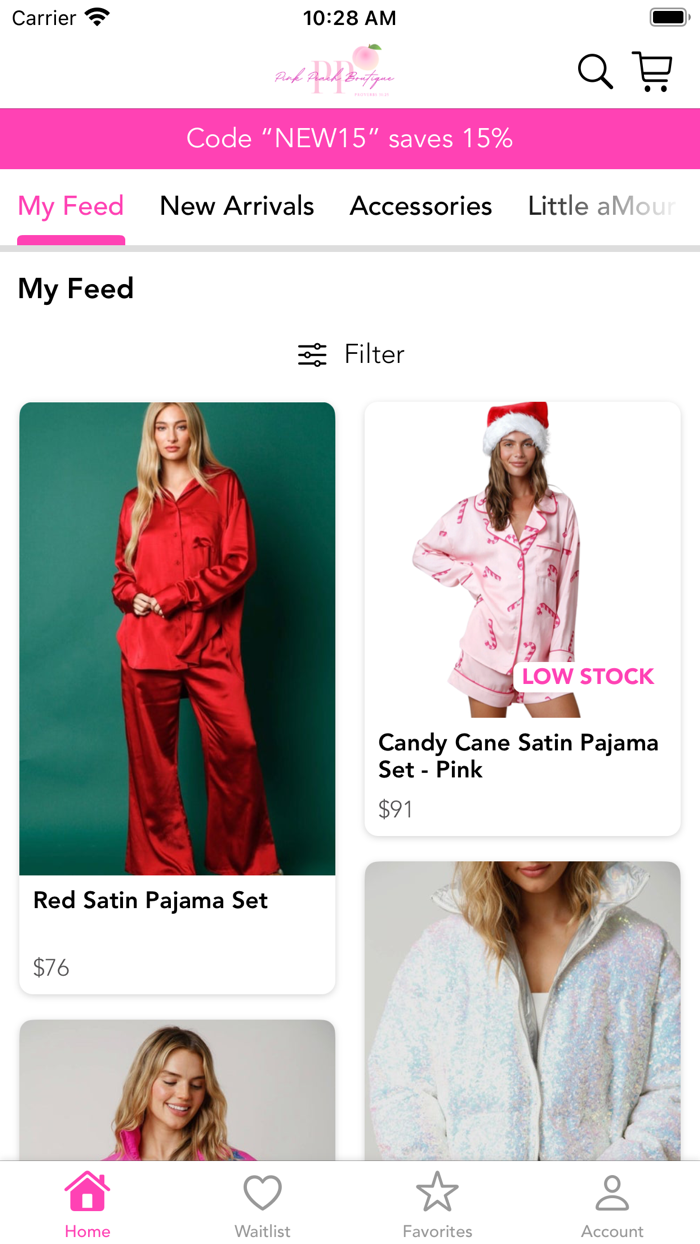This screenshot has width=700, height=1244.
Task: Tap the Red Satin Pajama Set photo
Action: [x=177, y=637]
